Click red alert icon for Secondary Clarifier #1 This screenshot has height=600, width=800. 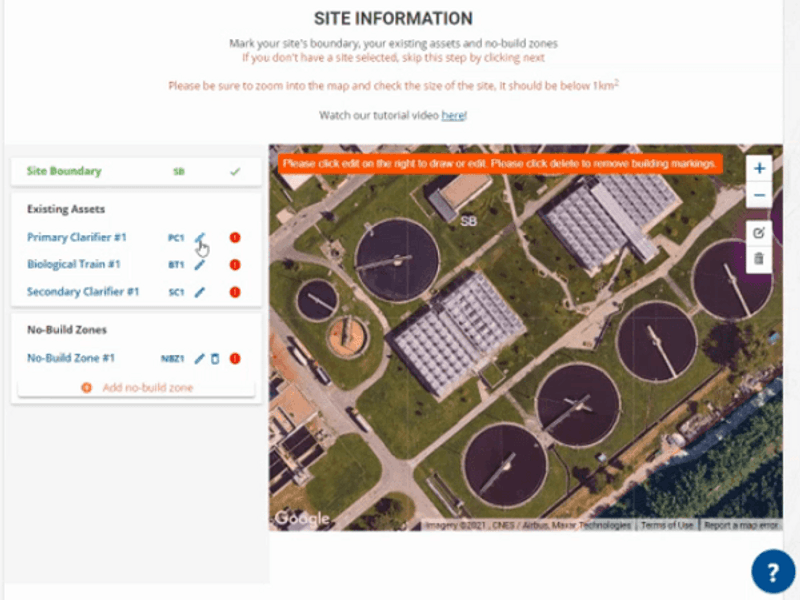[235, 292]
